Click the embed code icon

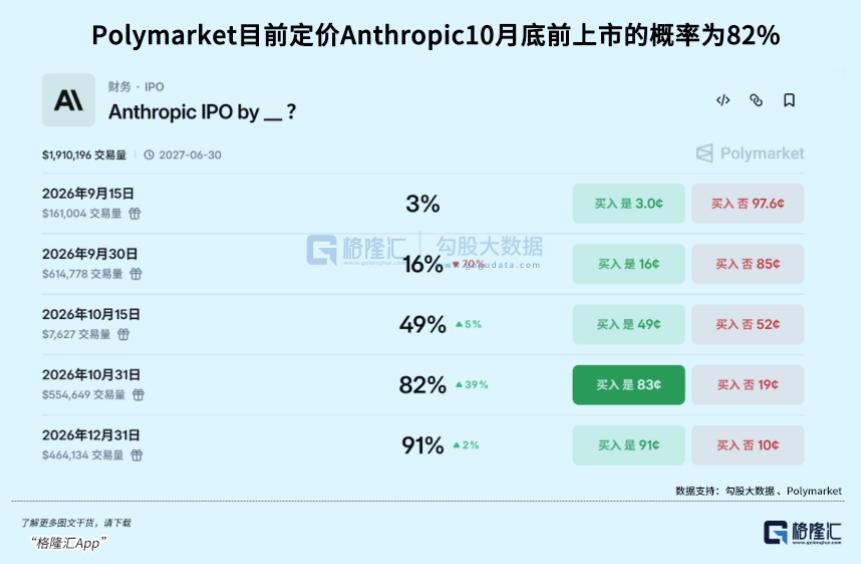723,100
